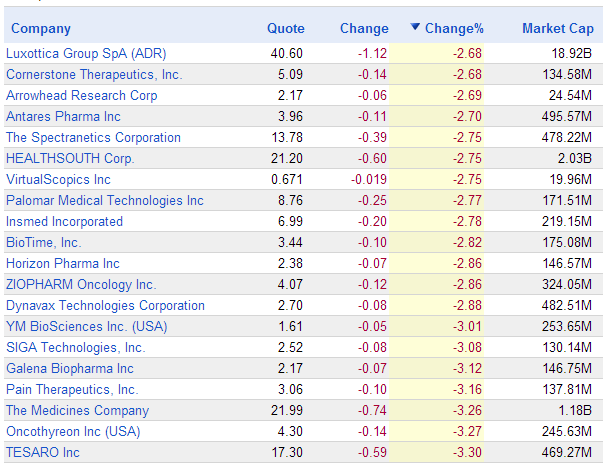Select YM BioSciences change percent -3.01

[467, 326]
